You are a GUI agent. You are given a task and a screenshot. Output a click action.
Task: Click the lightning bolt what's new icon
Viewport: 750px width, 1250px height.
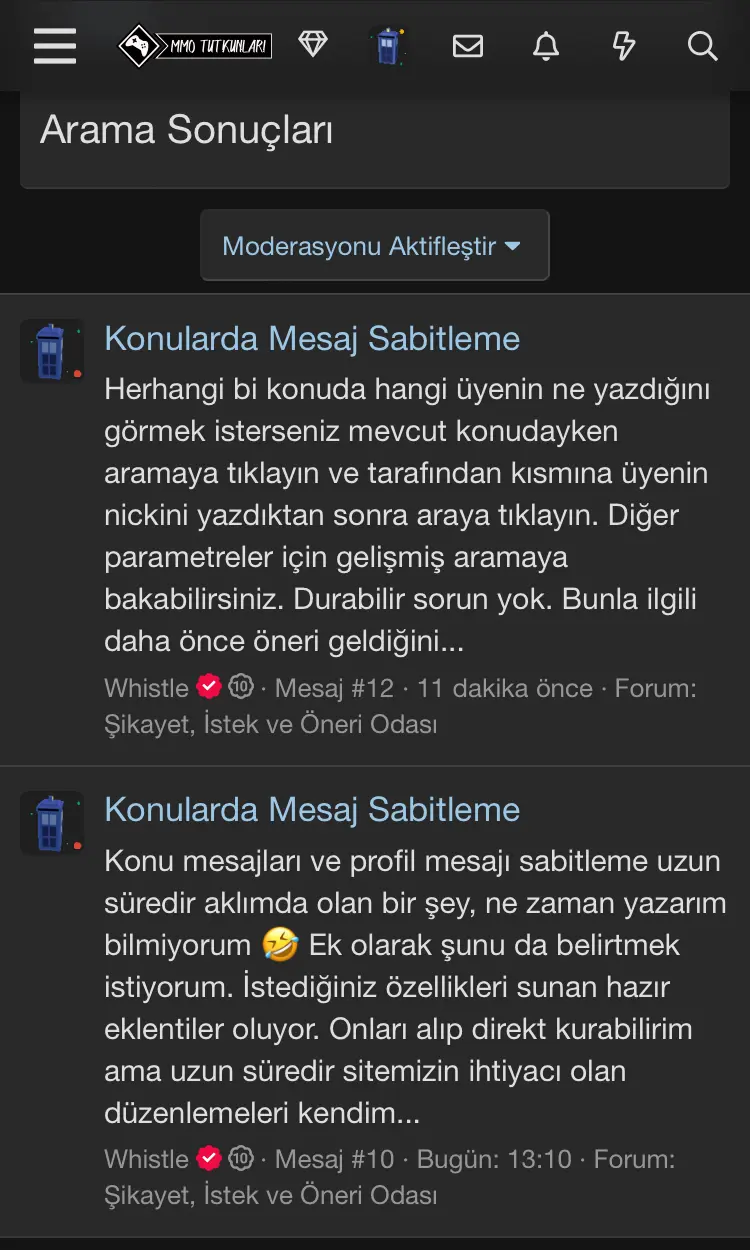[624, 46]
